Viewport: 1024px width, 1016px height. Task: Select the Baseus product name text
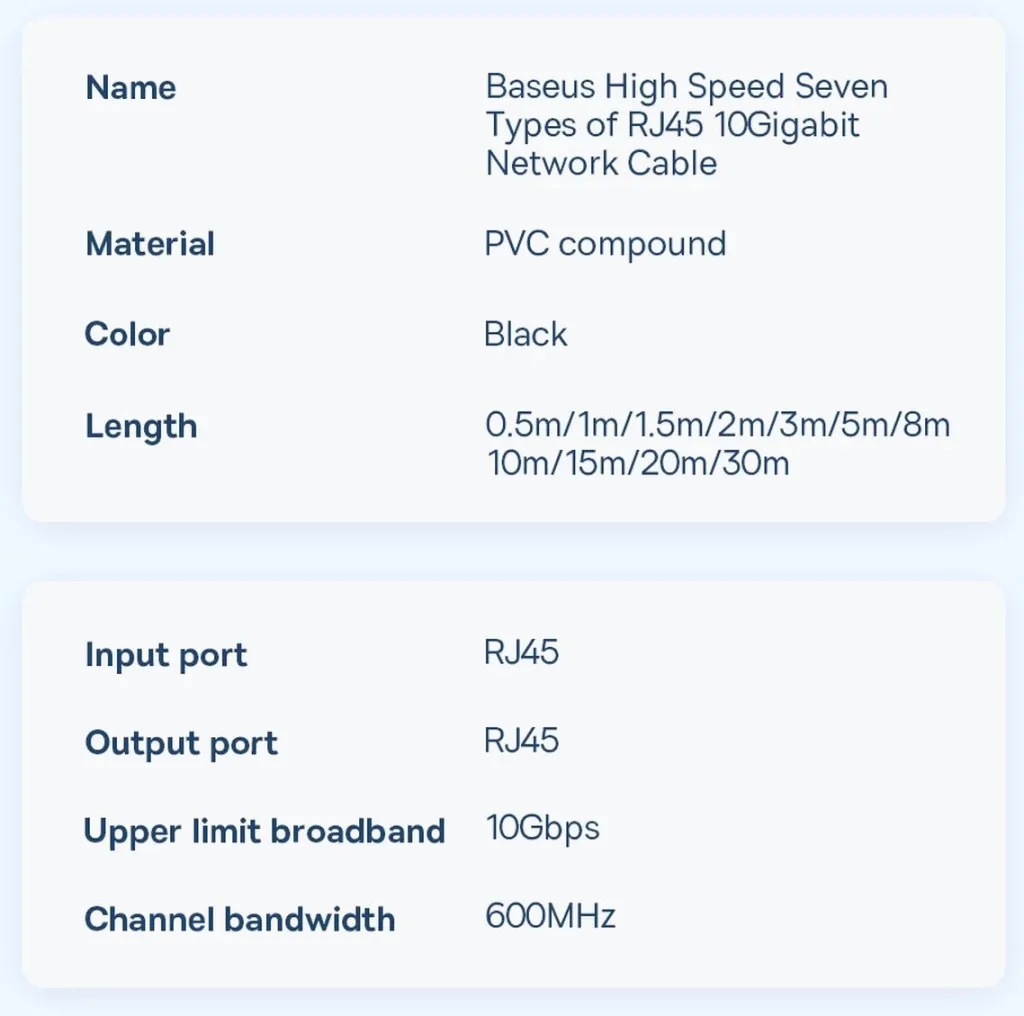coord(686,125)
